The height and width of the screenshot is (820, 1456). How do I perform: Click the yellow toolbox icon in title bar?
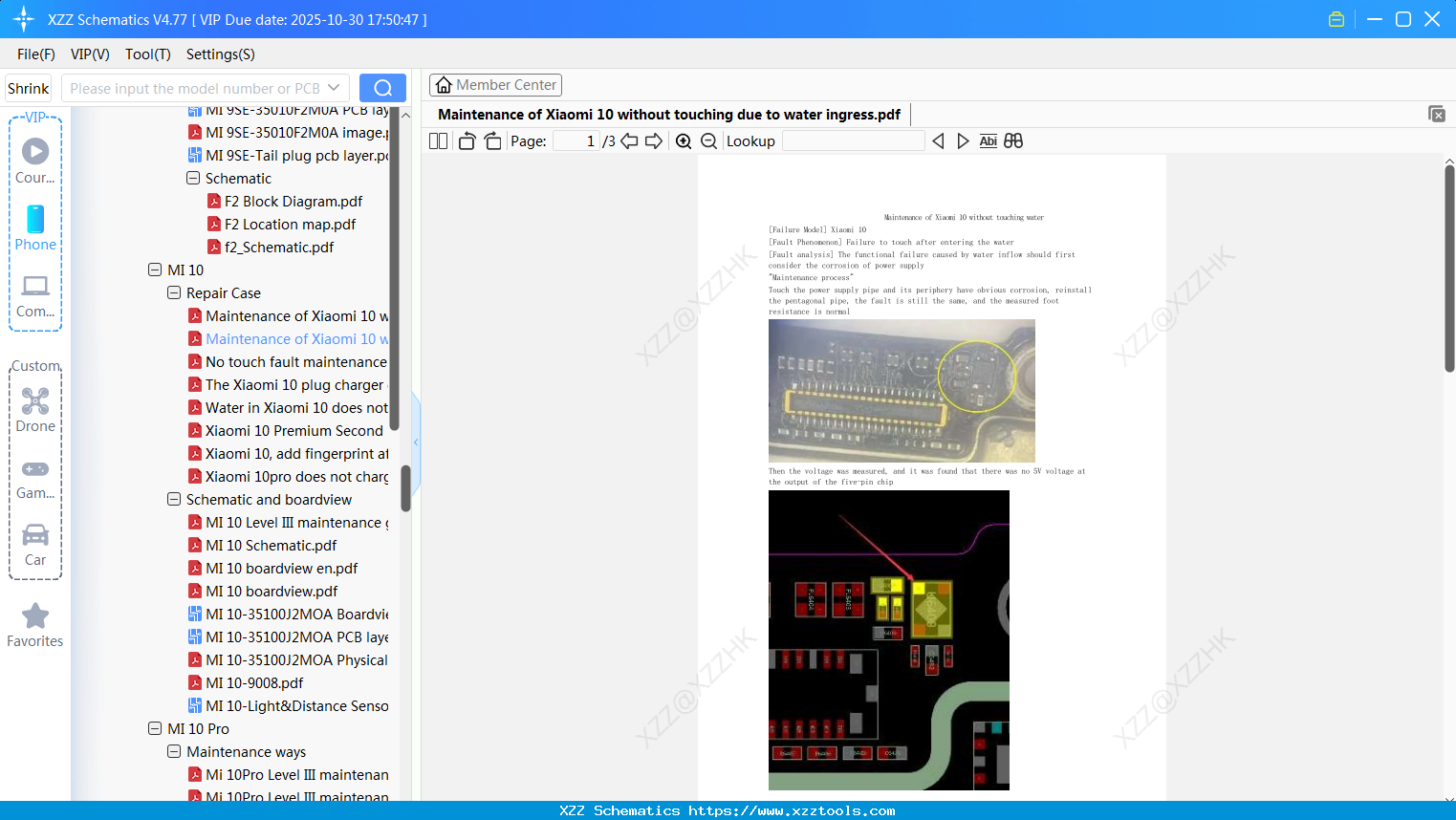tap(1336, 19)
